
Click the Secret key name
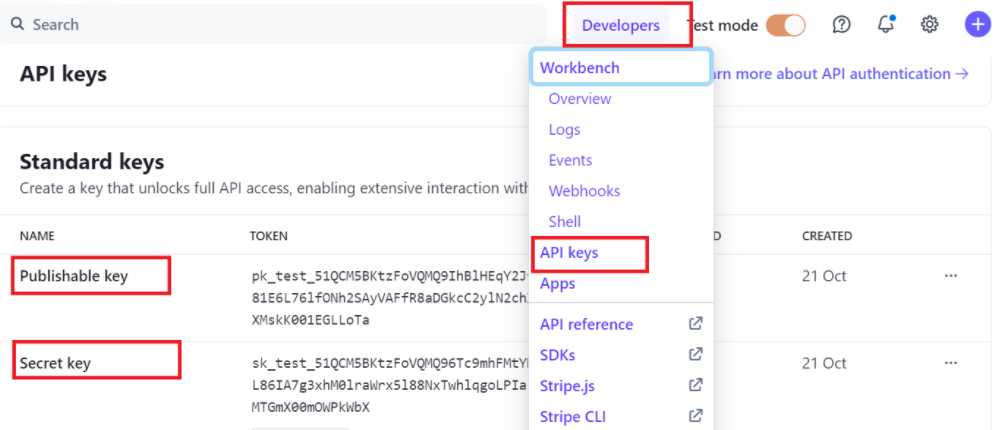tap(55, 363)
